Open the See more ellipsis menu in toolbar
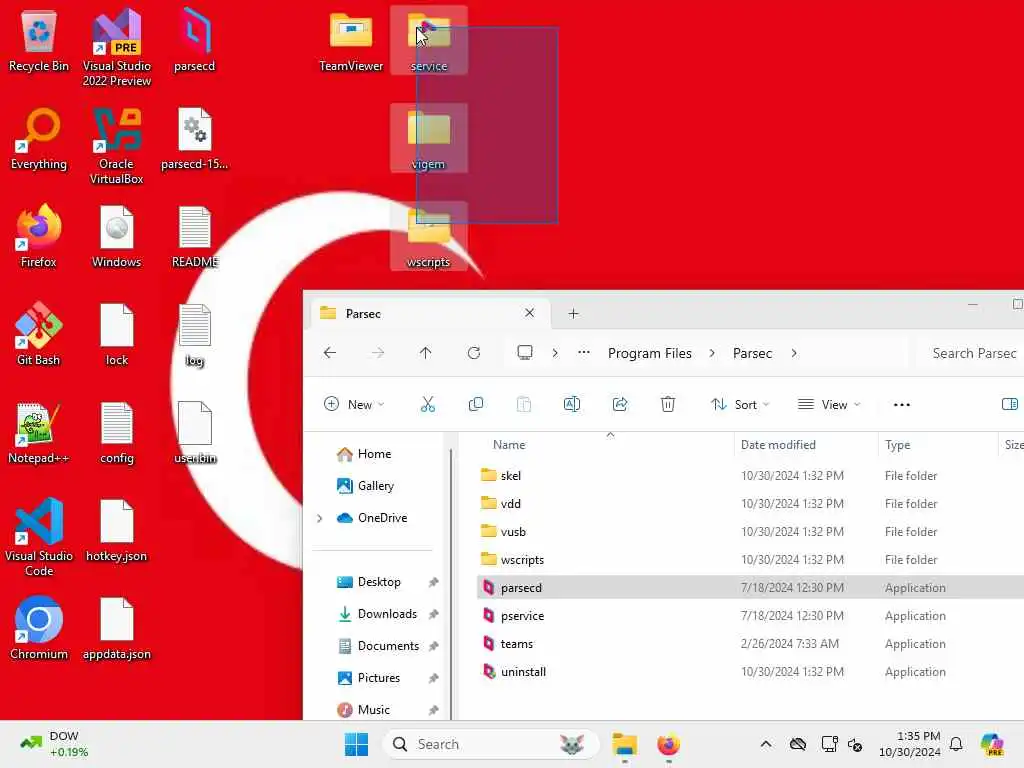 pyautogui.click(x=902, y=405)
